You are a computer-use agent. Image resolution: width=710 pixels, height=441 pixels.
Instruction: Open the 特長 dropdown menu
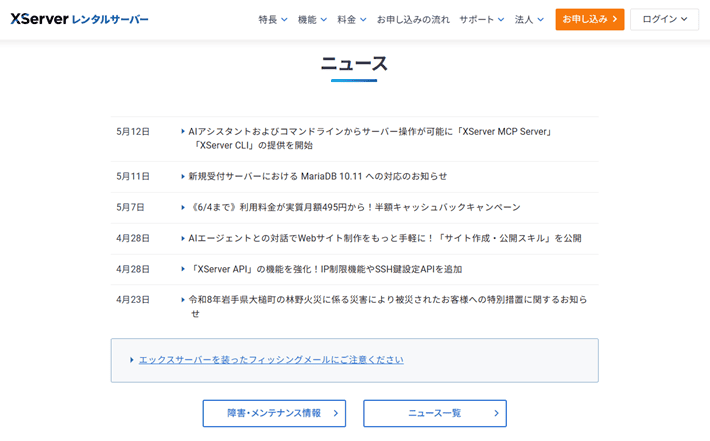(273, 19)
